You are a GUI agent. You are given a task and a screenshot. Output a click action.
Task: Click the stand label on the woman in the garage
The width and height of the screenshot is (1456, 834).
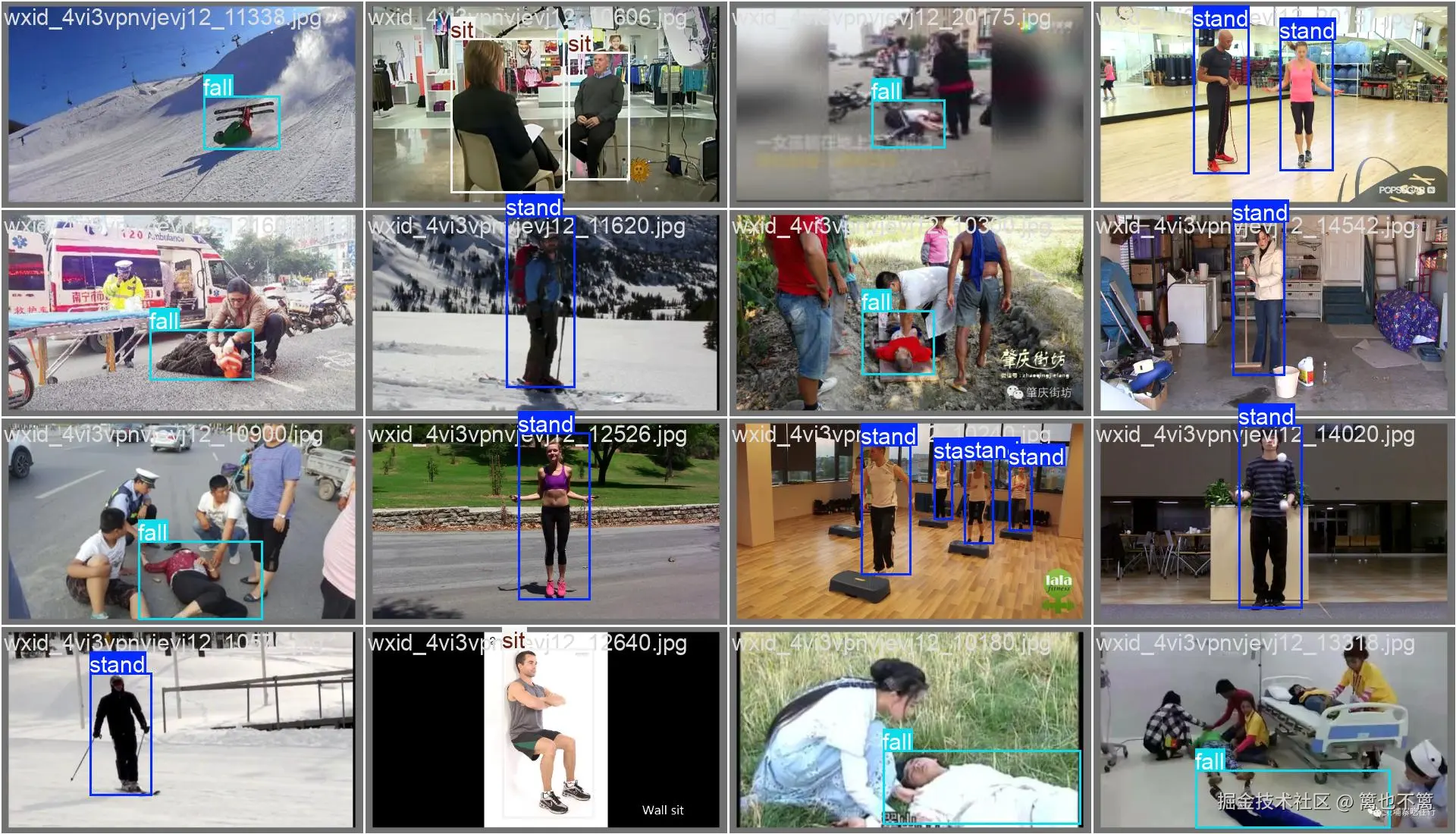[1260, 212]
